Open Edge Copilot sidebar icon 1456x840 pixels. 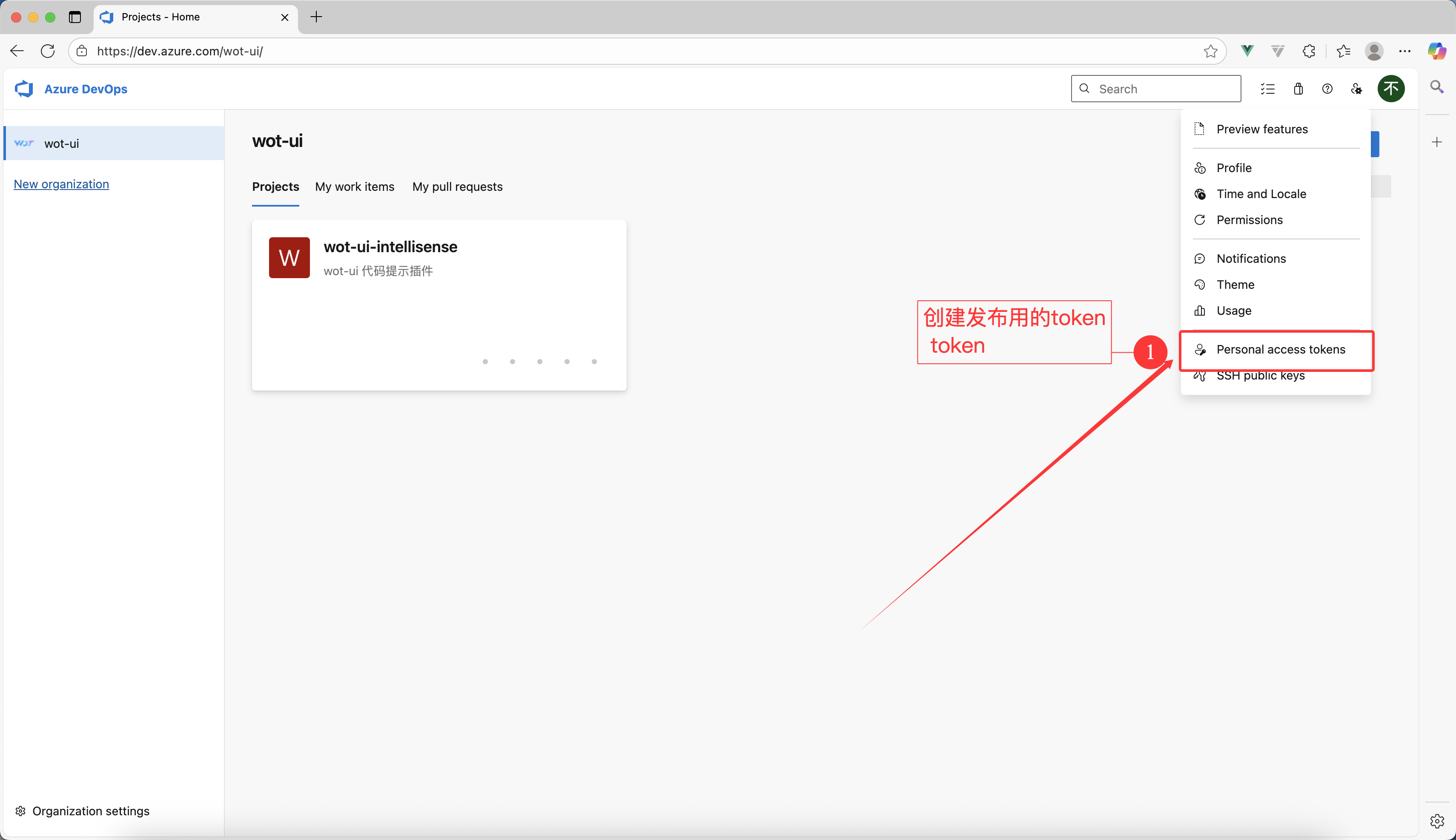click(x=1437, y=52)
